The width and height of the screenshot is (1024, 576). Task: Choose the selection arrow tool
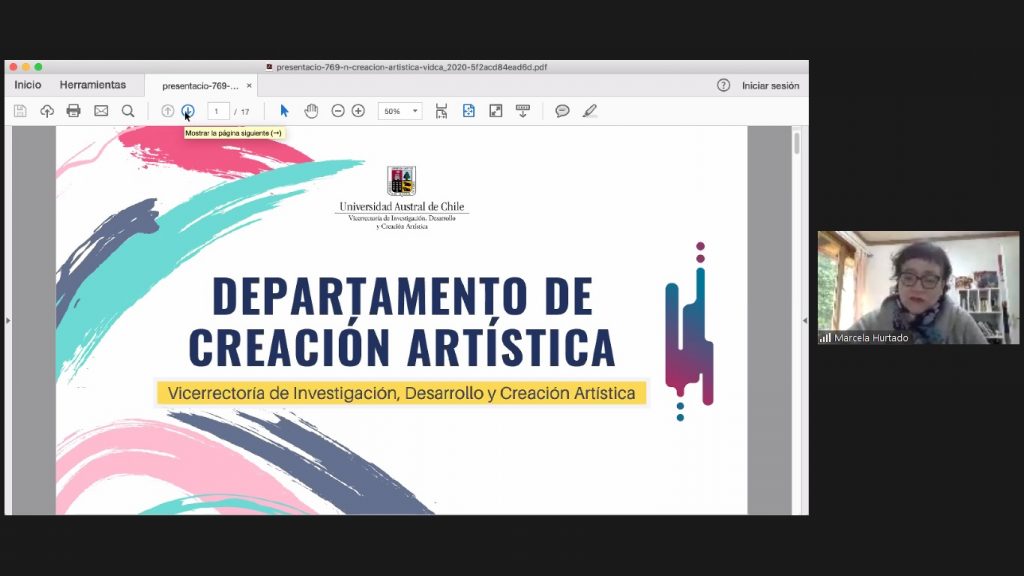click(x=284, y=111)
